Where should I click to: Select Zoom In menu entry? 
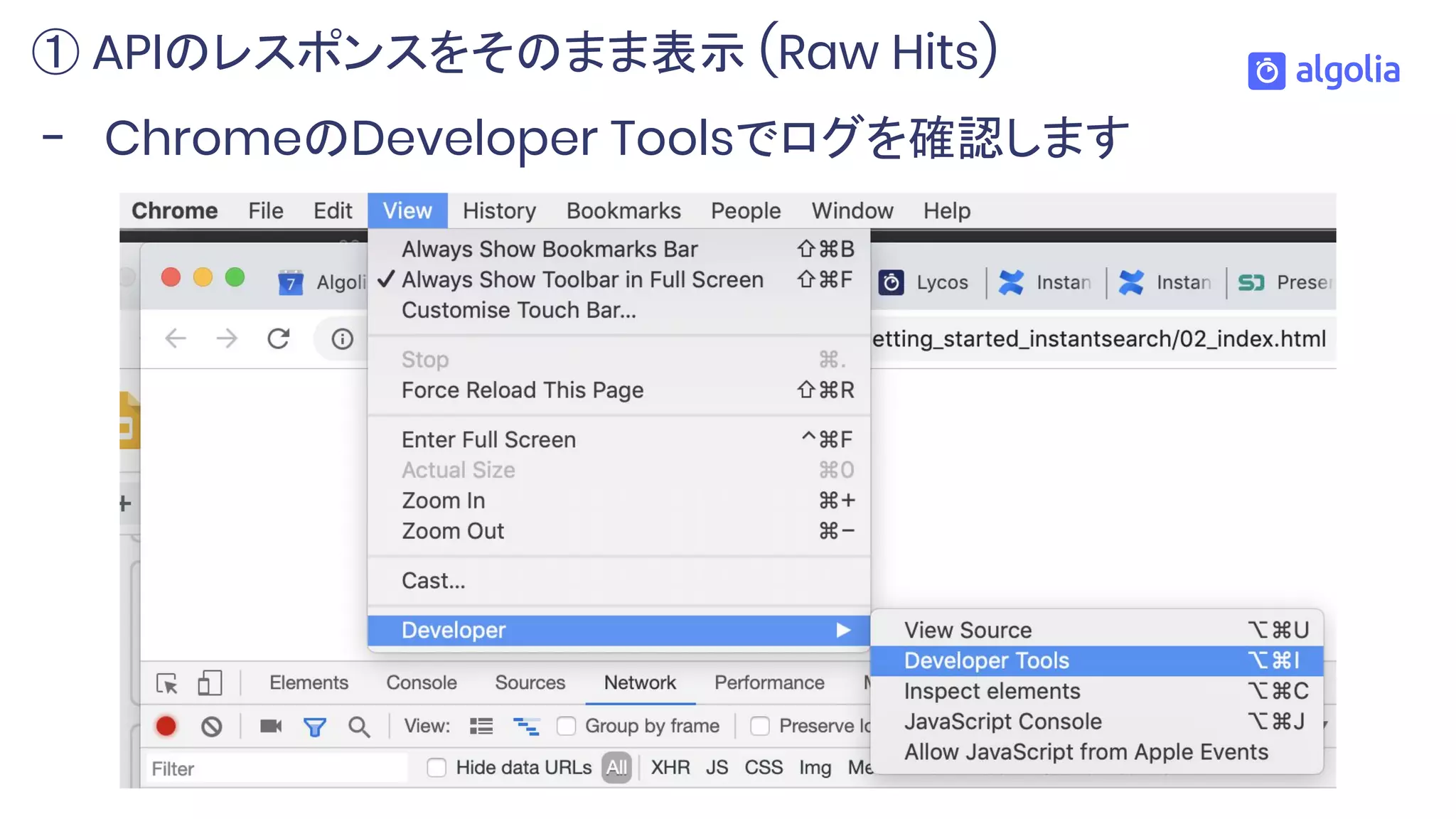point(619,501)
